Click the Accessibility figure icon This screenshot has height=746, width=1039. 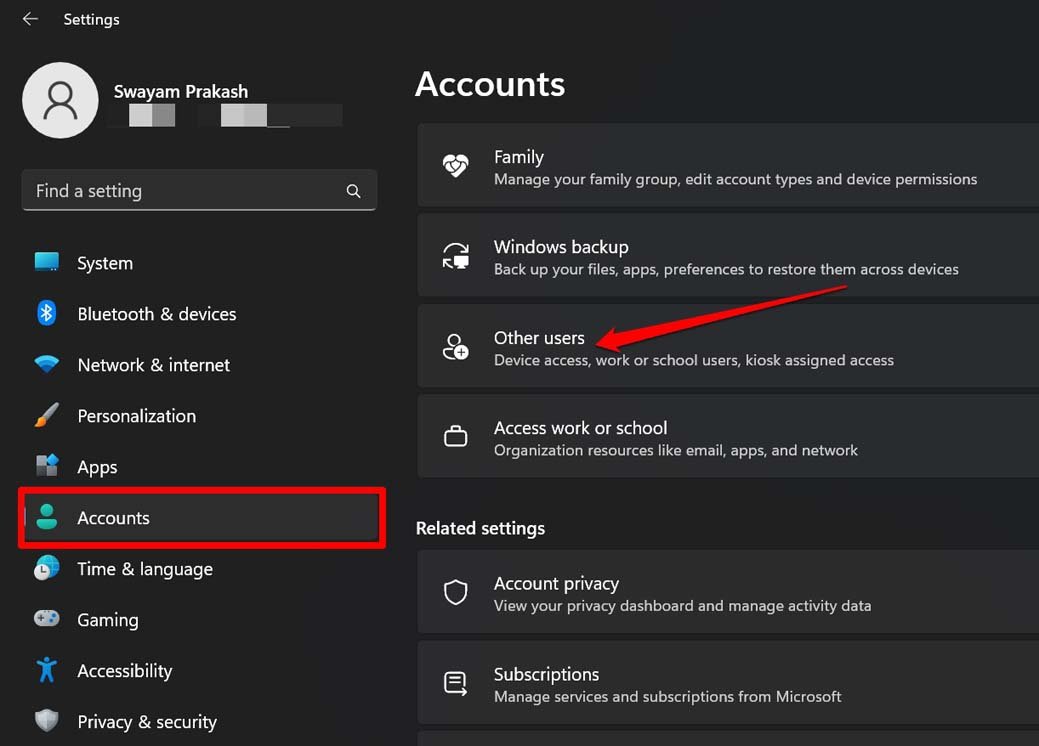(47, 670)
